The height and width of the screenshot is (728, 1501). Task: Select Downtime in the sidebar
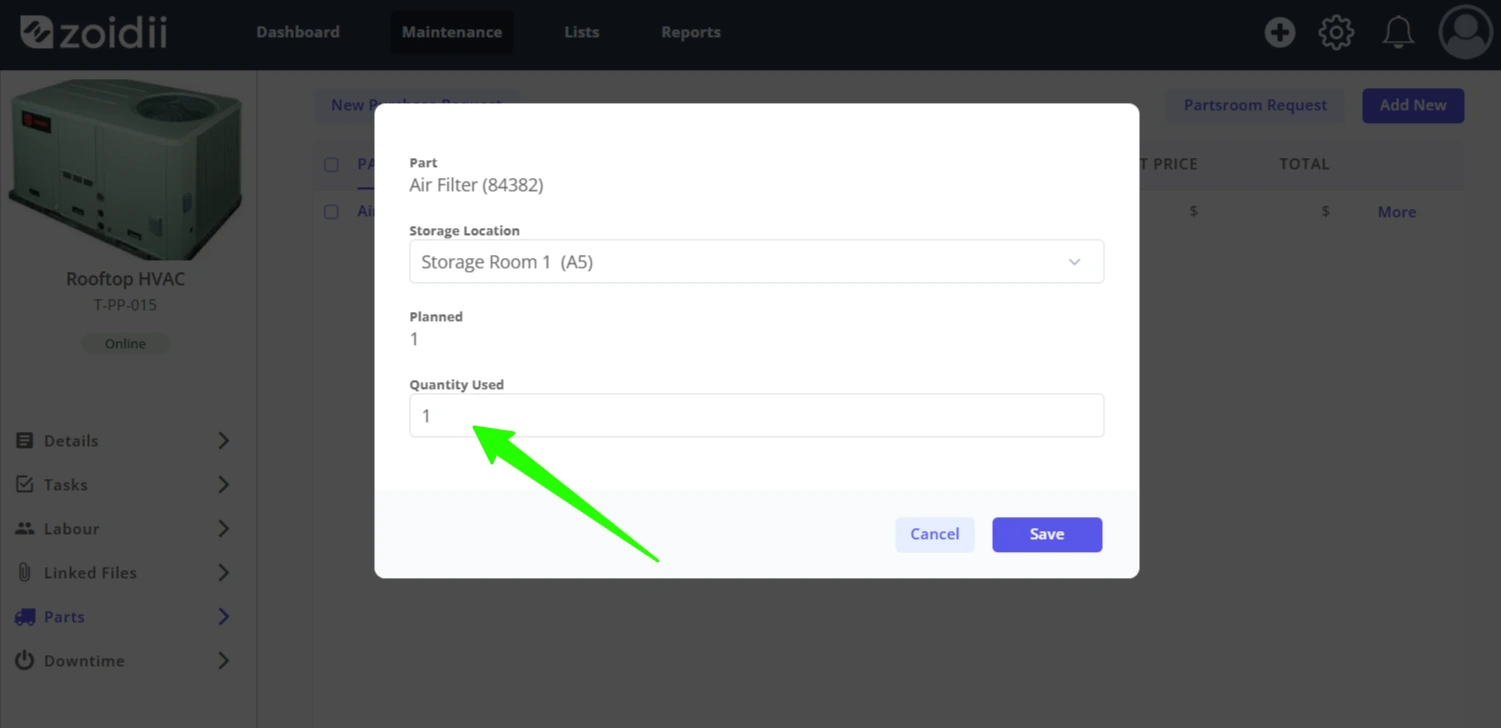84,661
